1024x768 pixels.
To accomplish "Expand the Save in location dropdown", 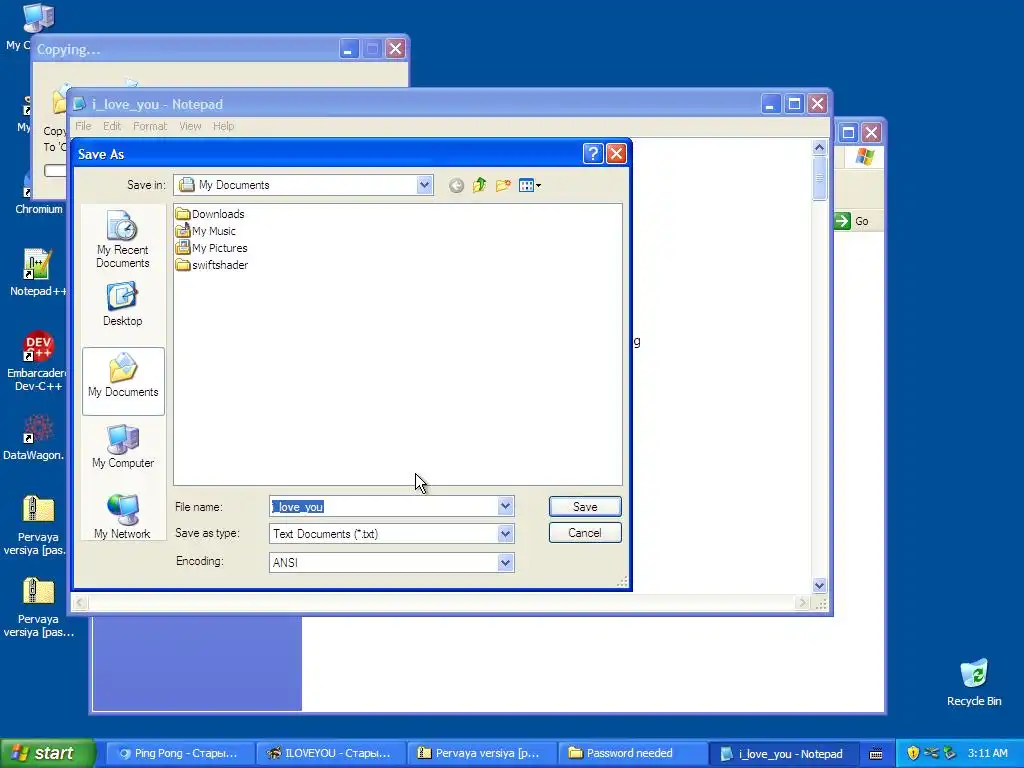I will coord(424,185).
